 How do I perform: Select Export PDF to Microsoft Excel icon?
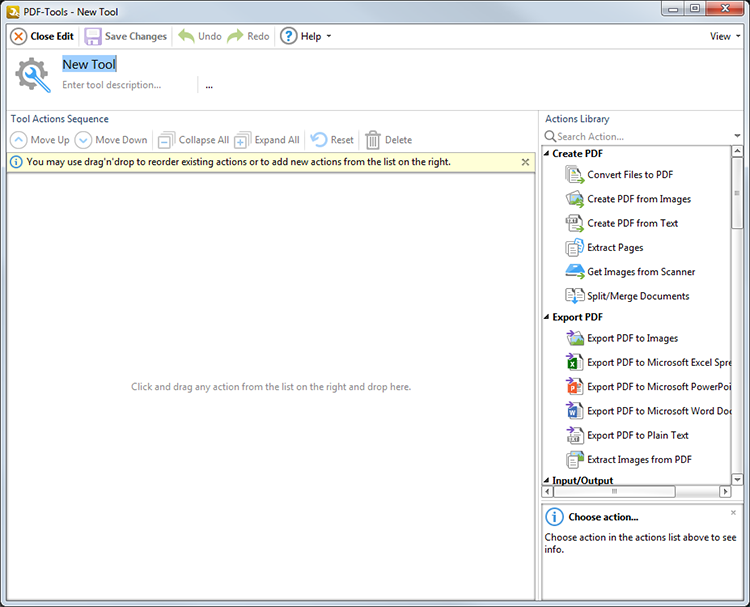click(x=574, y=363)
